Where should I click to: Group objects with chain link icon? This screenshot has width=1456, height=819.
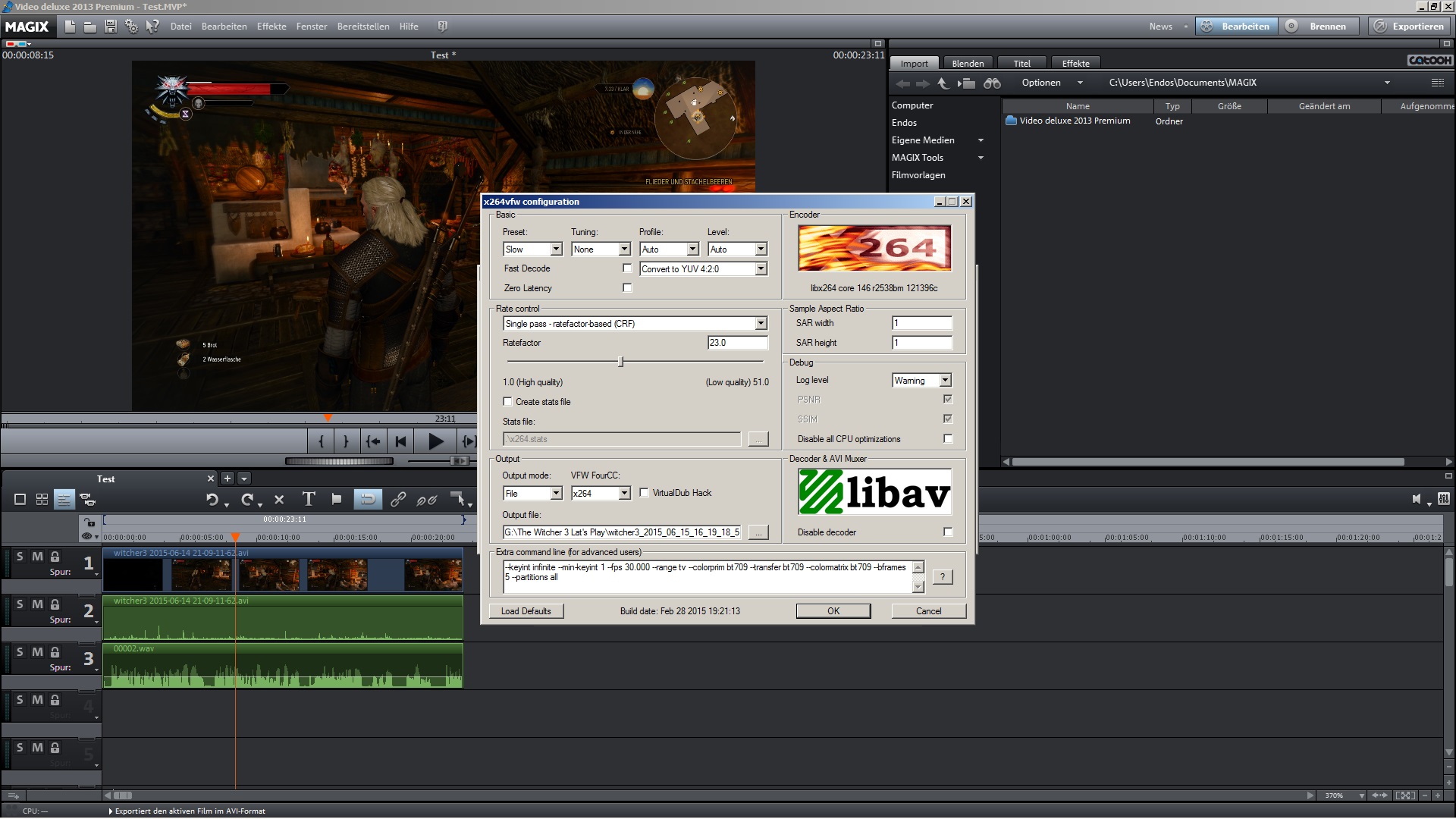(397, 499)
